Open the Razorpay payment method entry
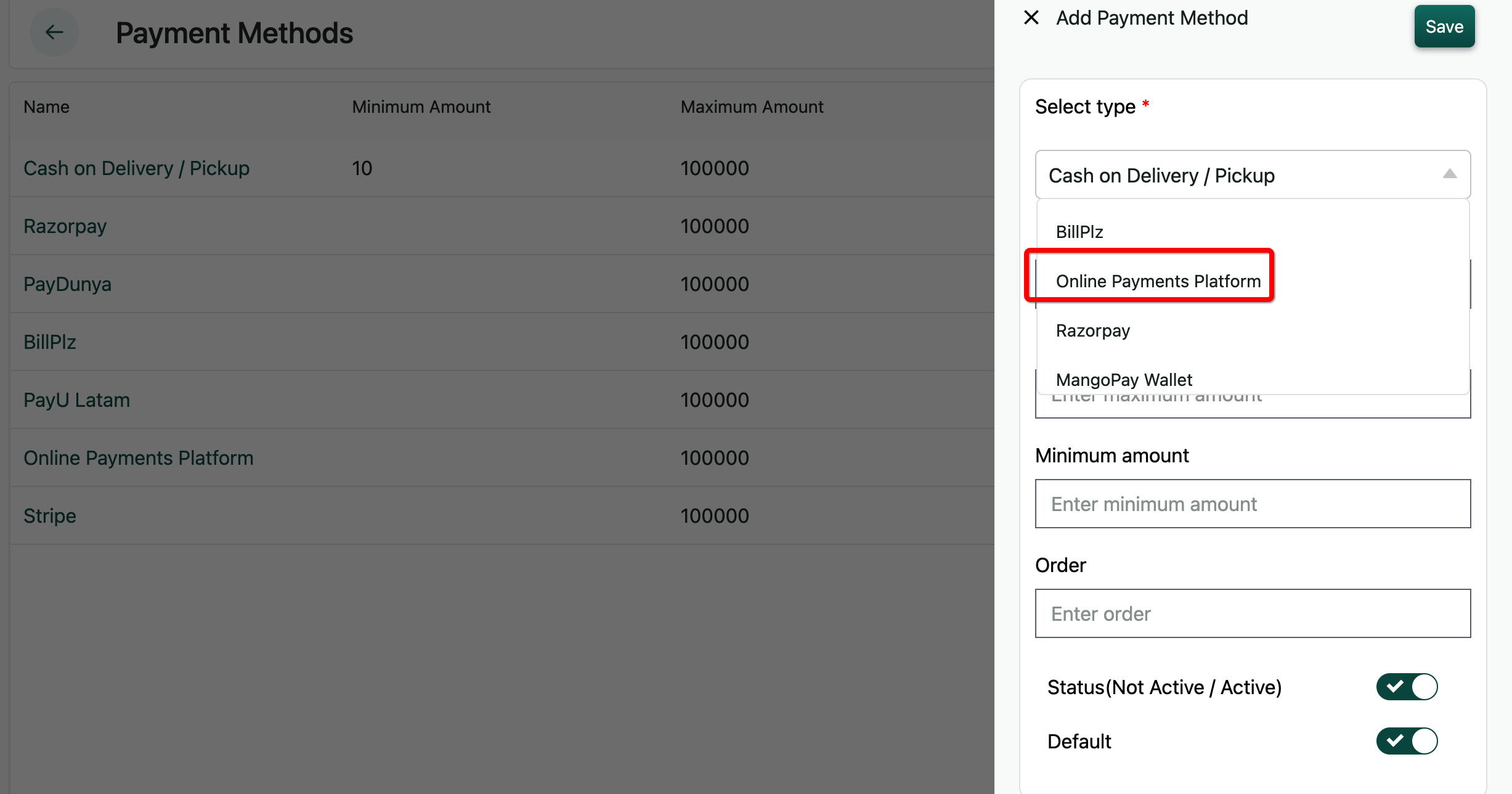 [x=65, y=226]
